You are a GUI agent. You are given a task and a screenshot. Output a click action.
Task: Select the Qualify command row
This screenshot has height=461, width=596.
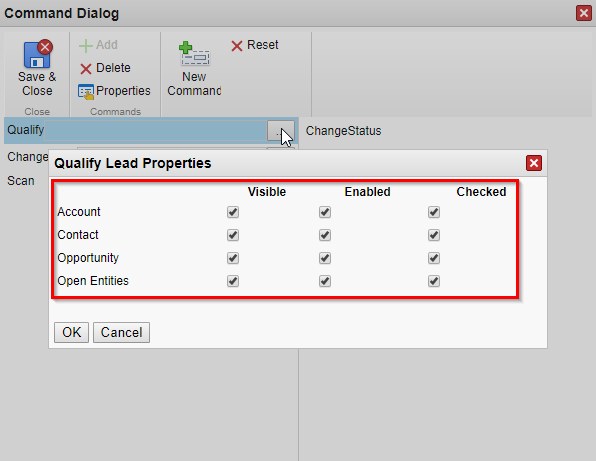pyautogui.click(x=151, y=130)
